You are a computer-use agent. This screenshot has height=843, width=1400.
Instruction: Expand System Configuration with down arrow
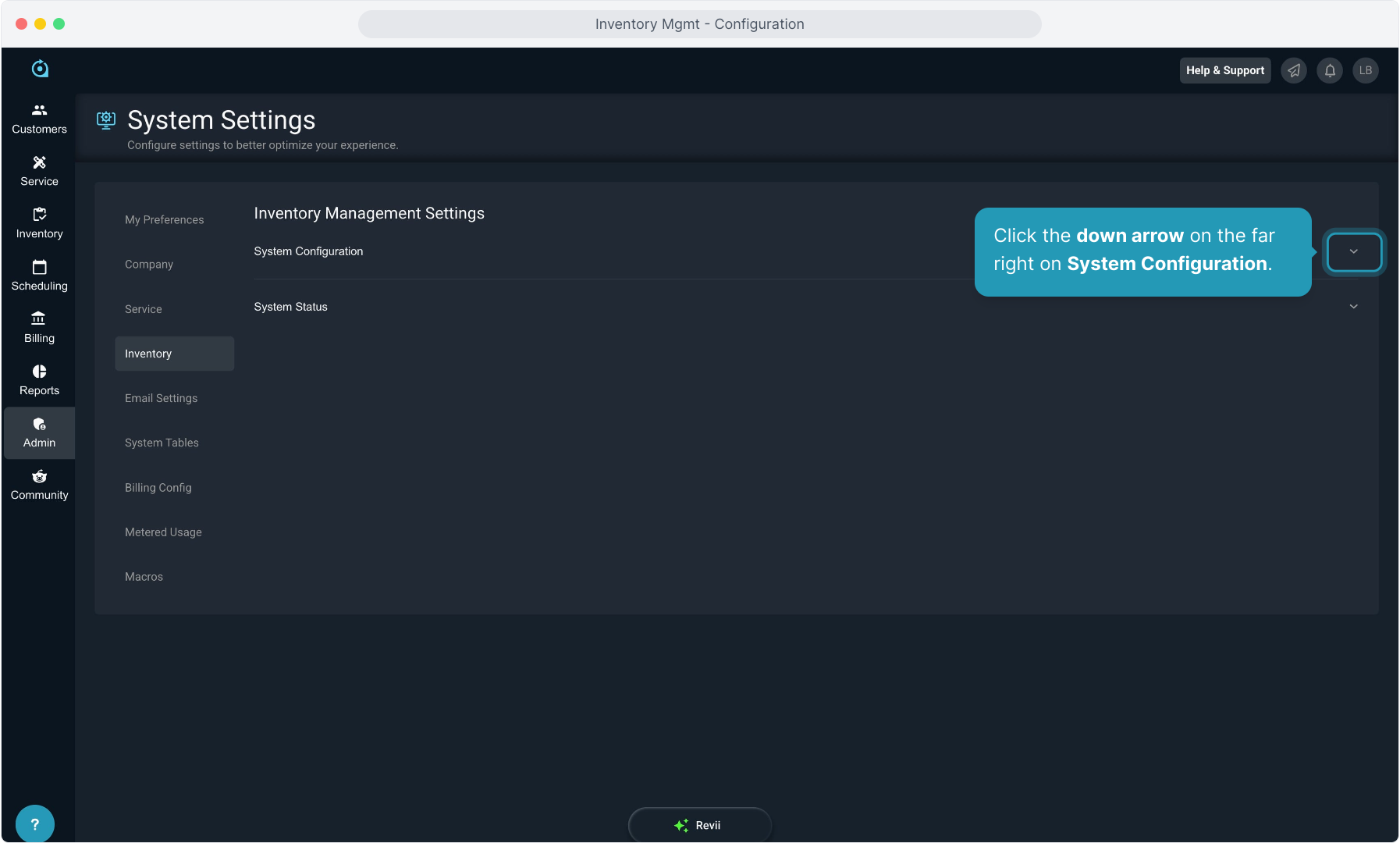(1354, 251)
